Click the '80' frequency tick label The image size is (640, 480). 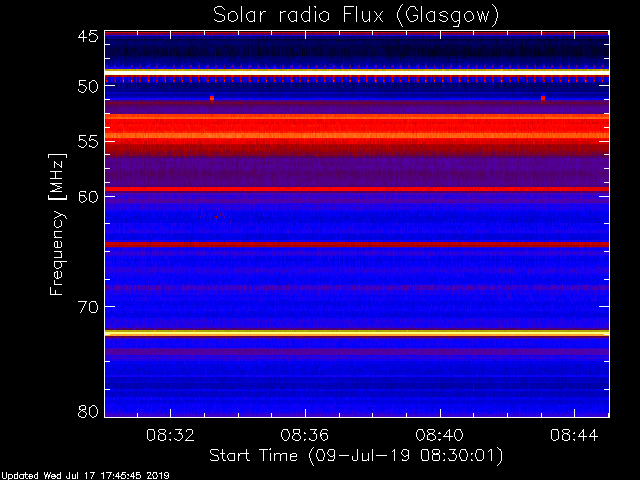coord(88,411)
